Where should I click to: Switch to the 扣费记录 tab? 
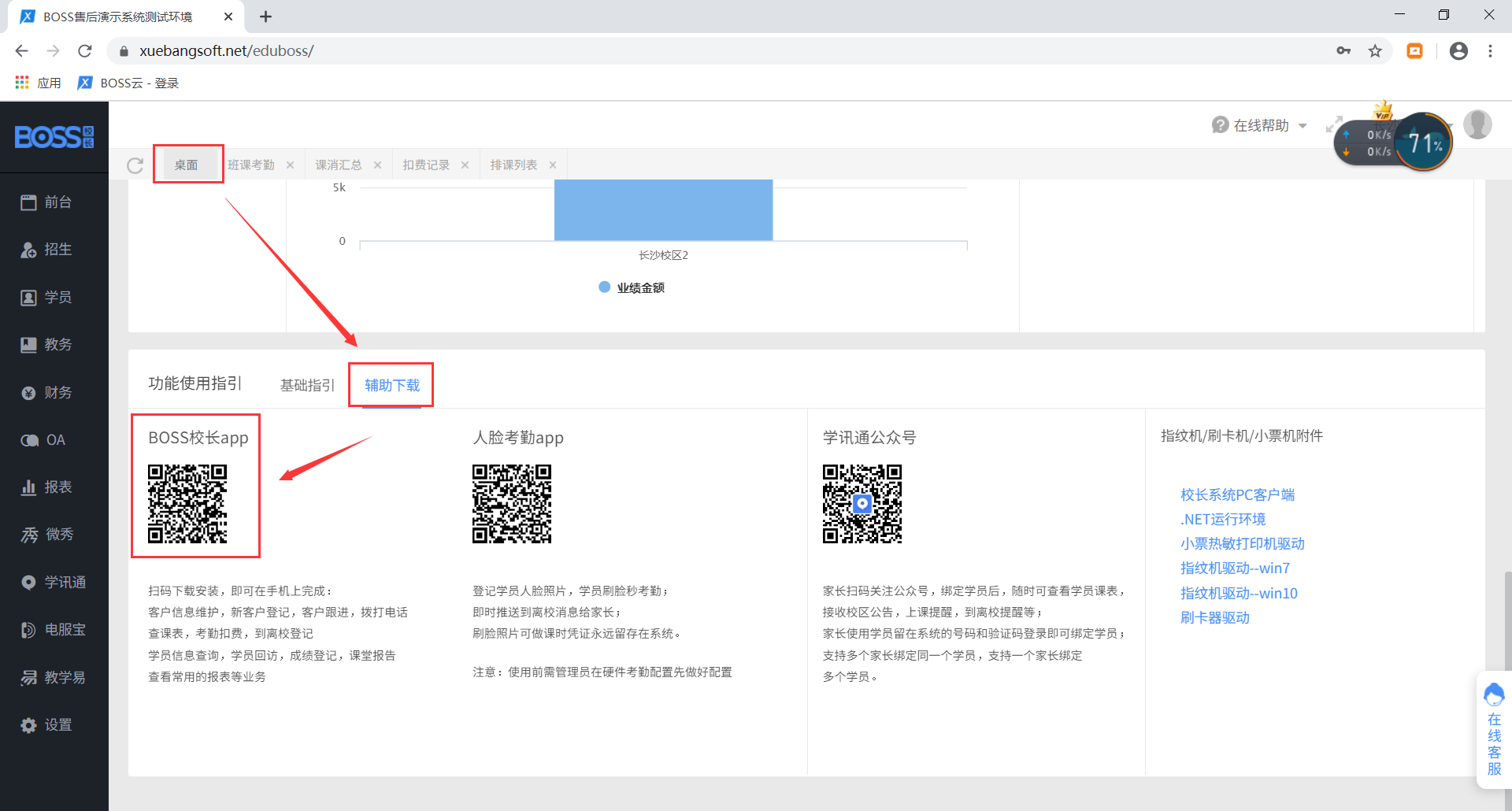tap(426, 165)
